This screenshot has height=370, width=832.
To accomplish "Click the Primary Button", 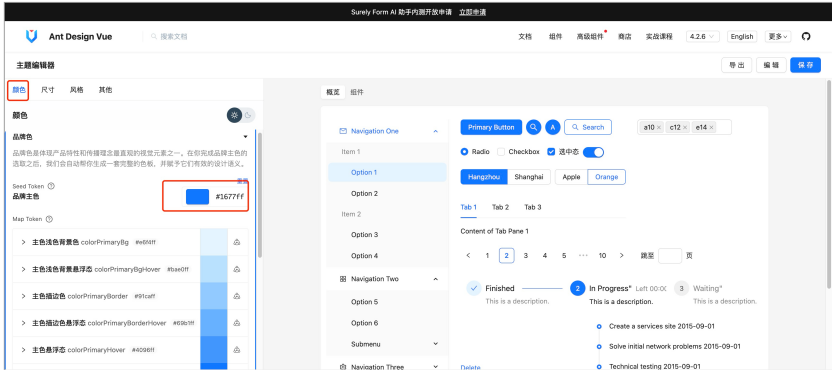I will (491, 127).
